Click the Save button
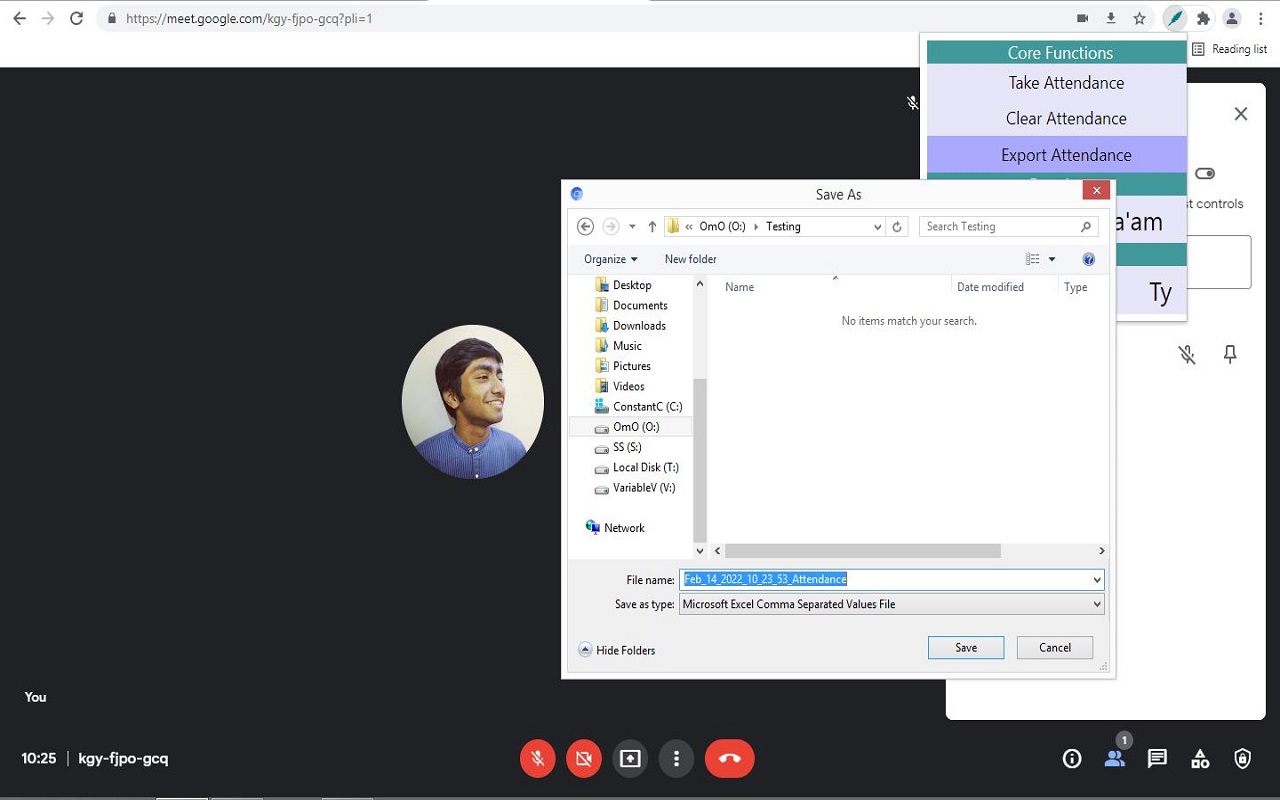Viewport: 1280px width, 800px height. pos(964,647)
